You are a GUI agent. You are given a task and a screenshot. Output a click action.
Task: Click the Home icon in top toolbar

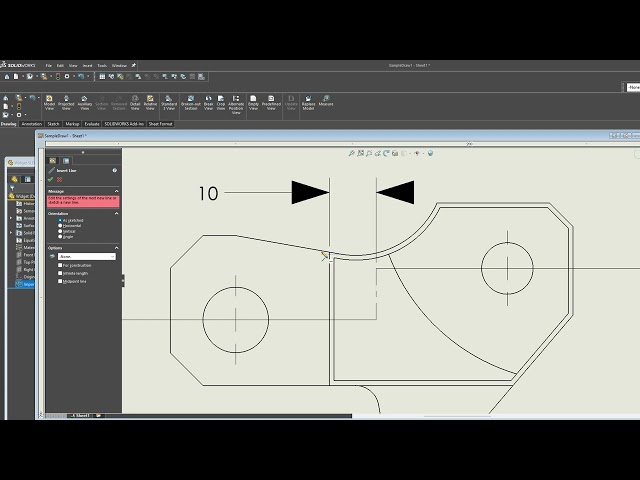[x=7, y=76]
